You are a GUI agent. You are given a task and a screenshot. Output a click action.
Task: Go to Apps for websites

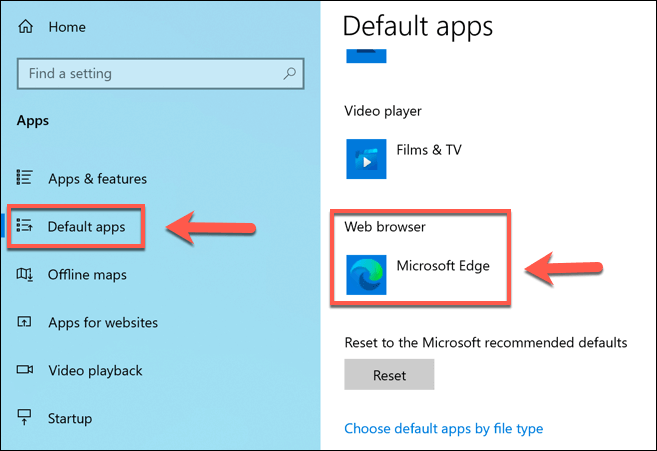(x=103, y=322)
